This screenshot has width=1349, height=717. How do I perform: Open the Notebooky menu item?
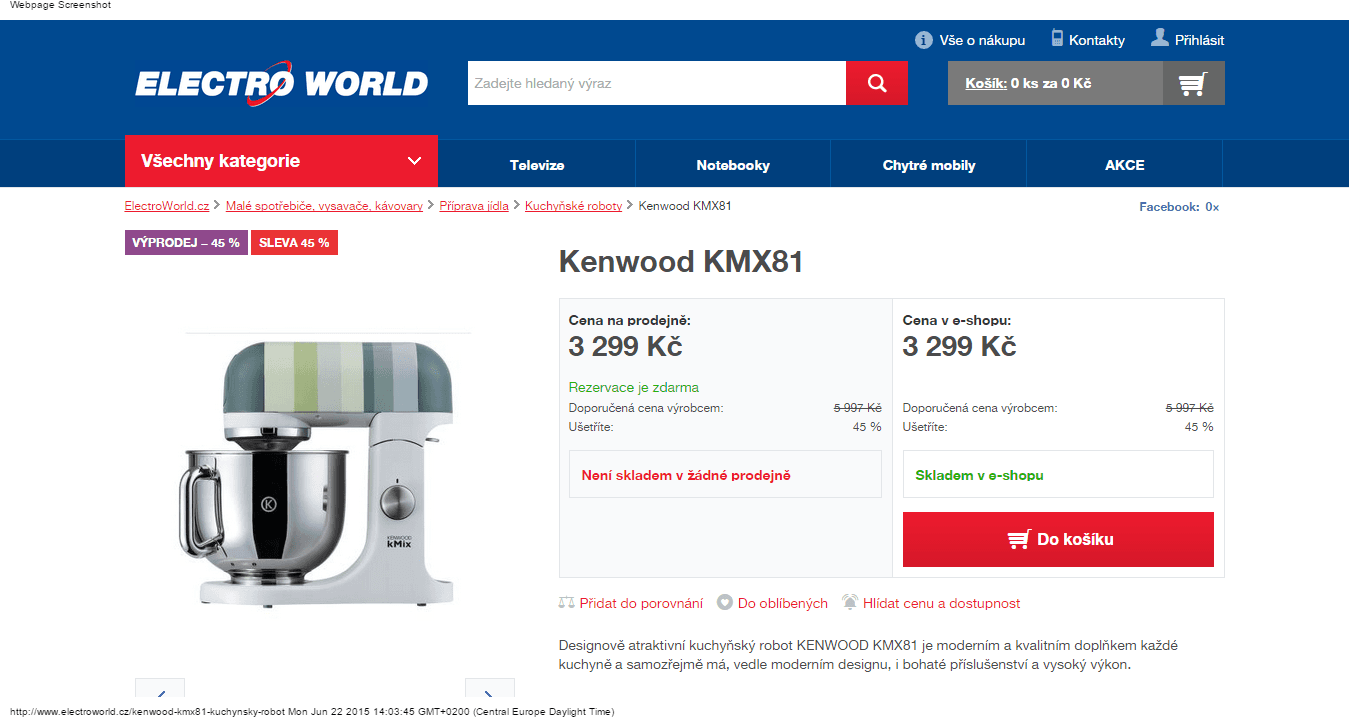(x=733, y=165)
